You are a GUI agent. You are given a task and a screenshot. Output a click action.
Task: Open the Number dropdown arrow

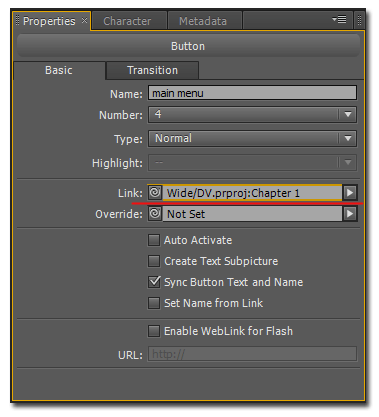point(348,114)
